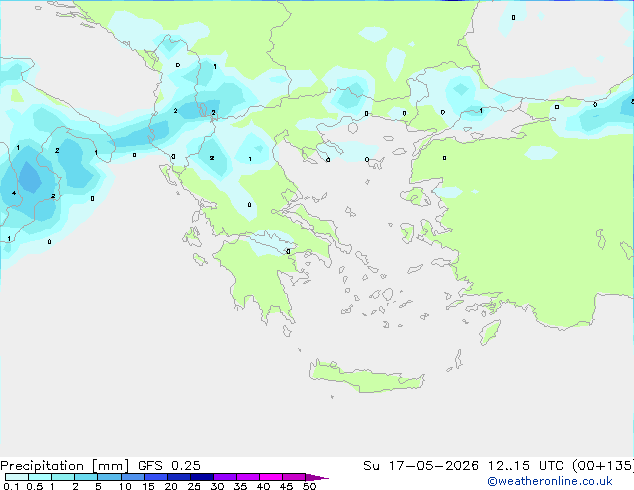The height and width of the screenshot is (490, 634).
Task: Select the 'Su 17-05-2026' date text
Action: point(421,466)
